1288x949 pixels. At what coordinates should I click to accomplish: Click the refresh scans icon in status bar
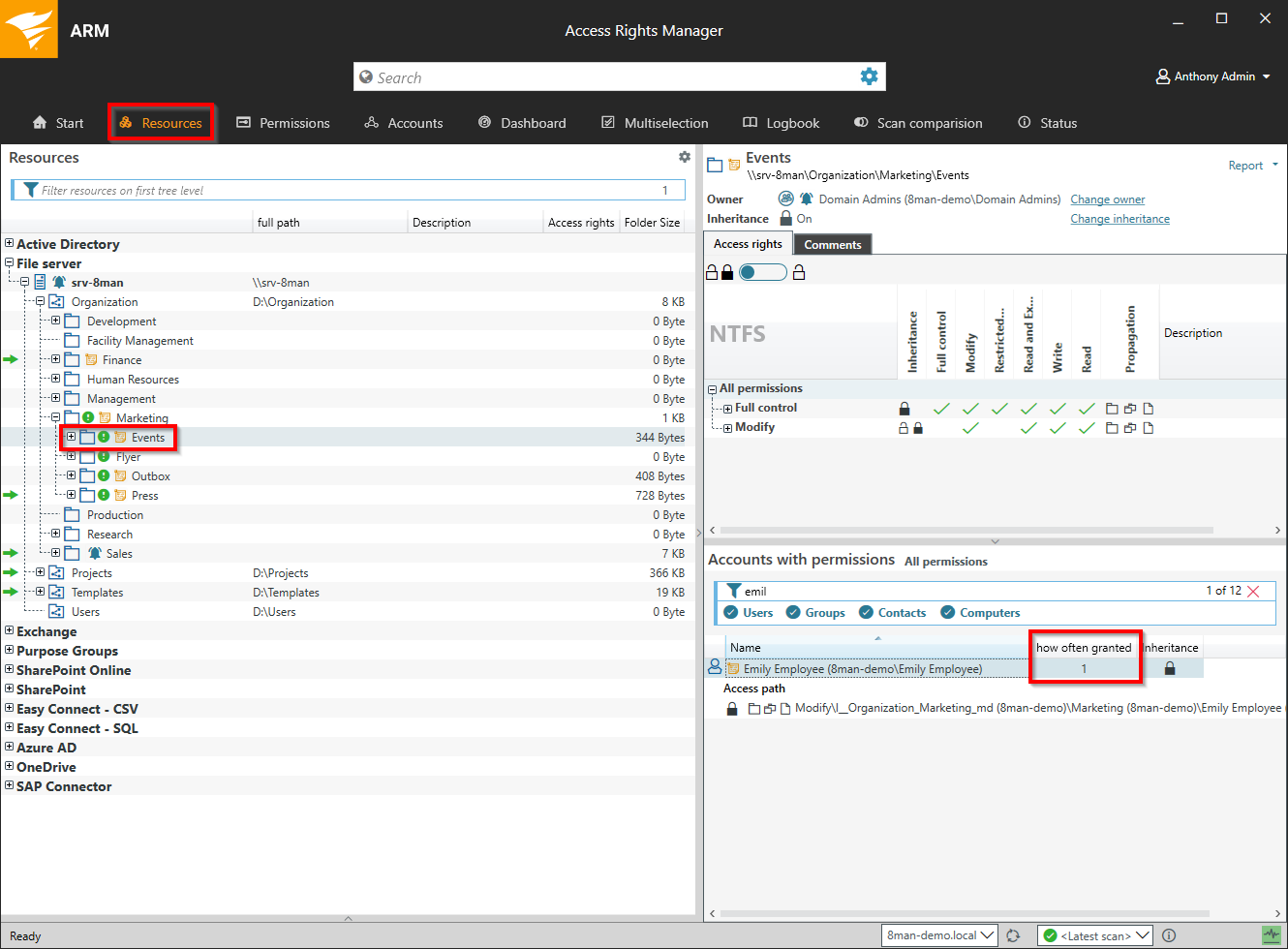(1014, 935)
